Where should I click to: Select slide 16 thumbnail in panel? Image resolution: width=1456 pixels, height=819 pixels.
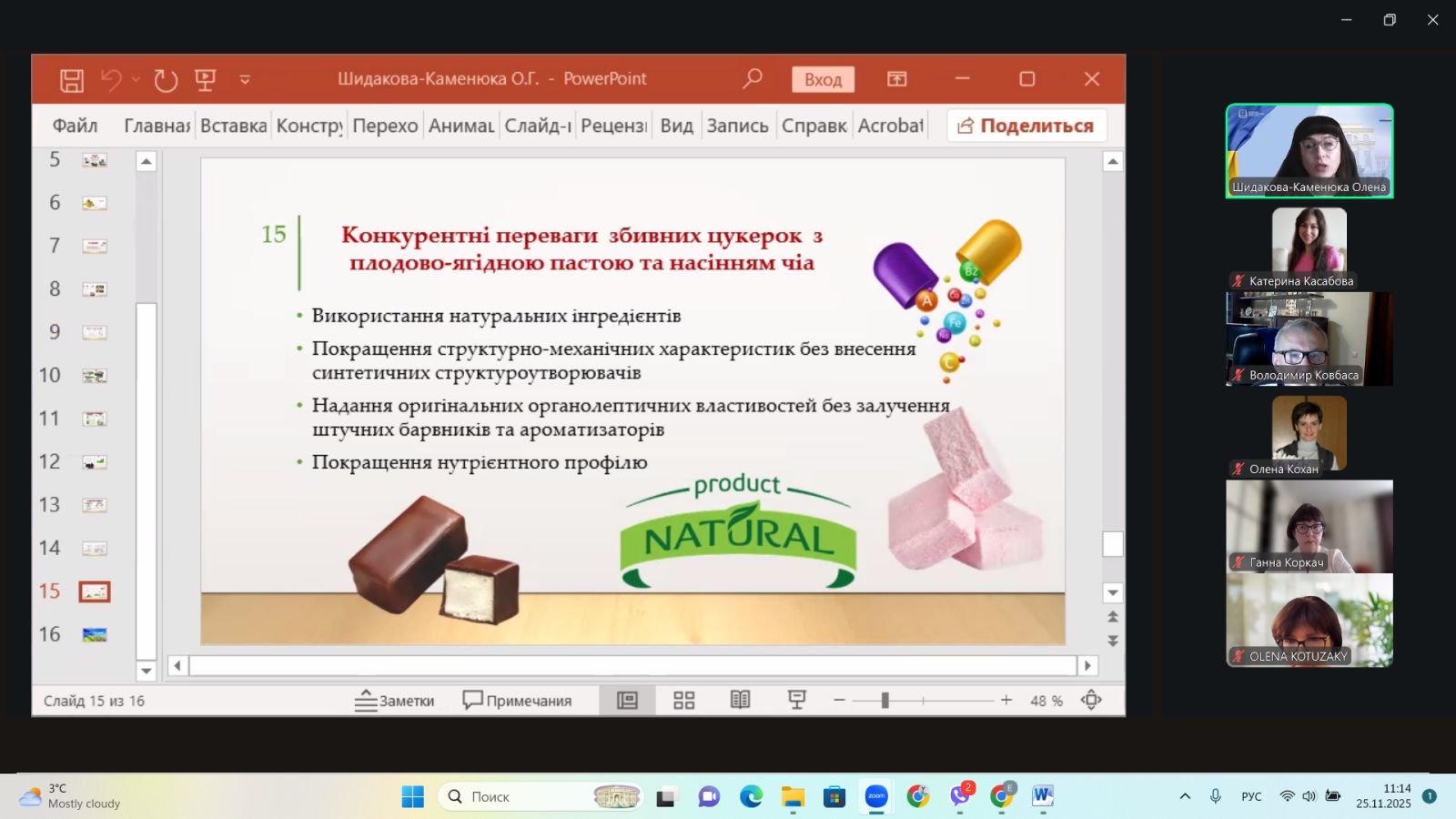95,634
